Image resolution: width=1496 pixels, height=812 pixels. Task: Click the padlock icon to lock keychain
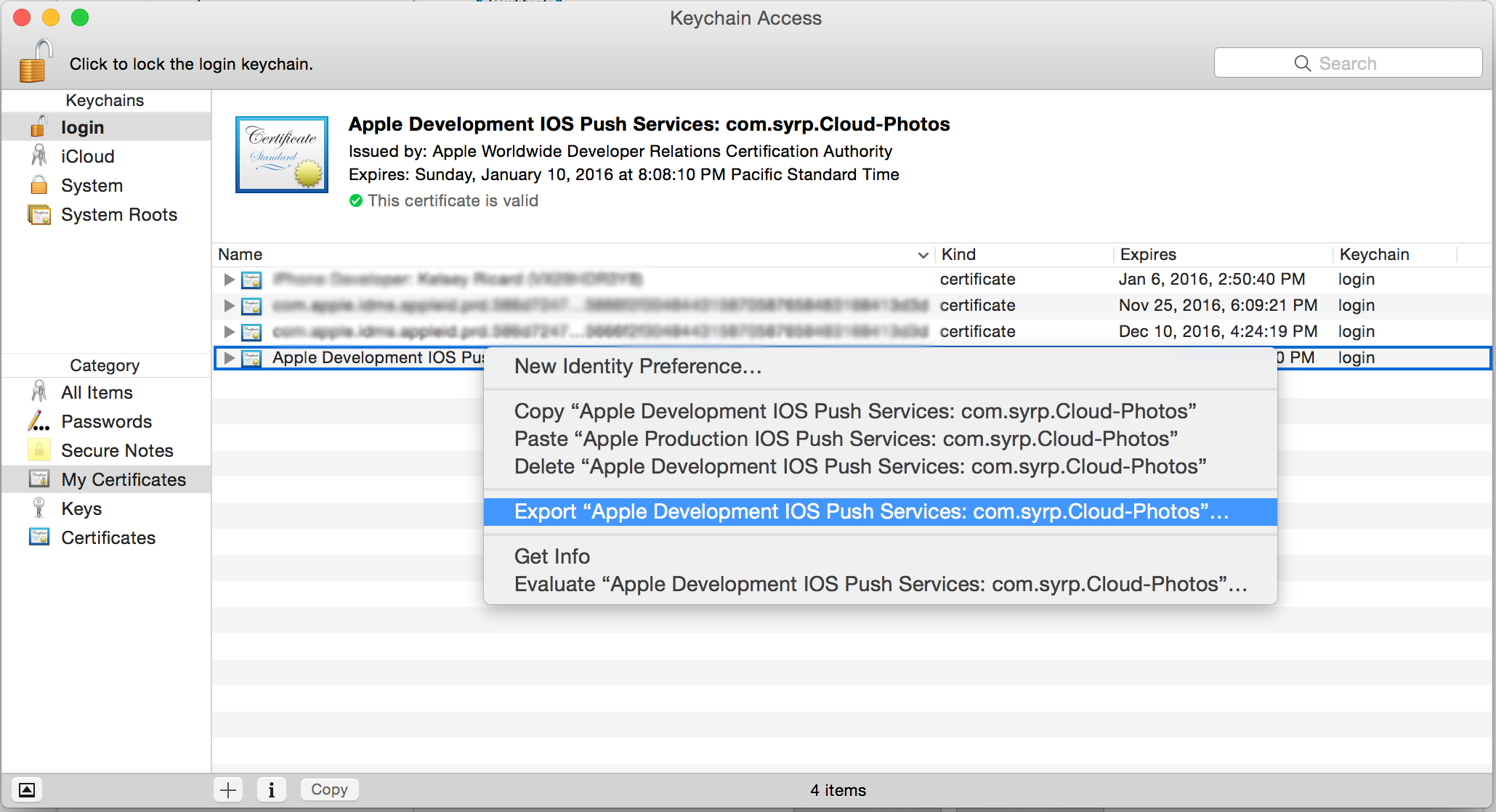(x=36, y=61)
